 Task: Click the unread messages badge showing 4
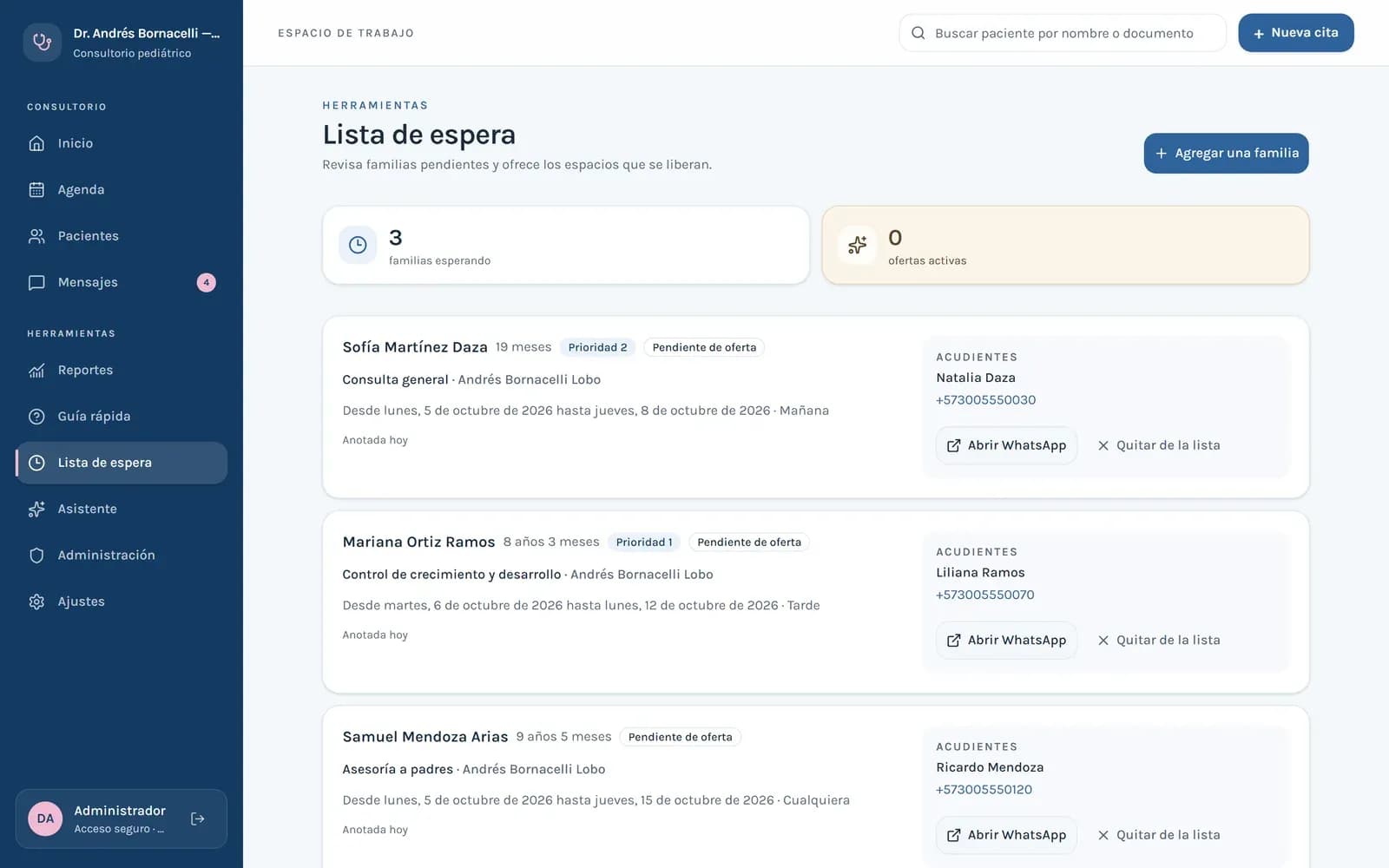pos(207,282)
